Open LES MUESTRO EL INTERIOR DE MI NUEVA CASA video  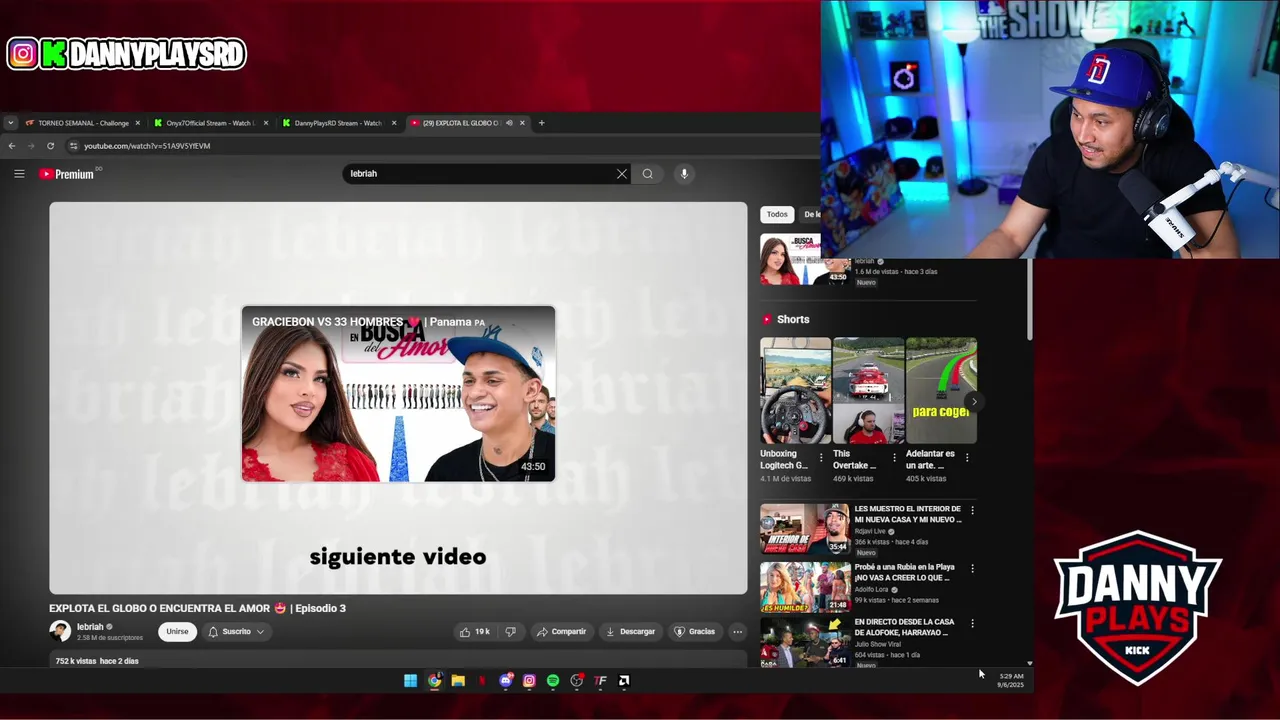(x=805, y=529)
